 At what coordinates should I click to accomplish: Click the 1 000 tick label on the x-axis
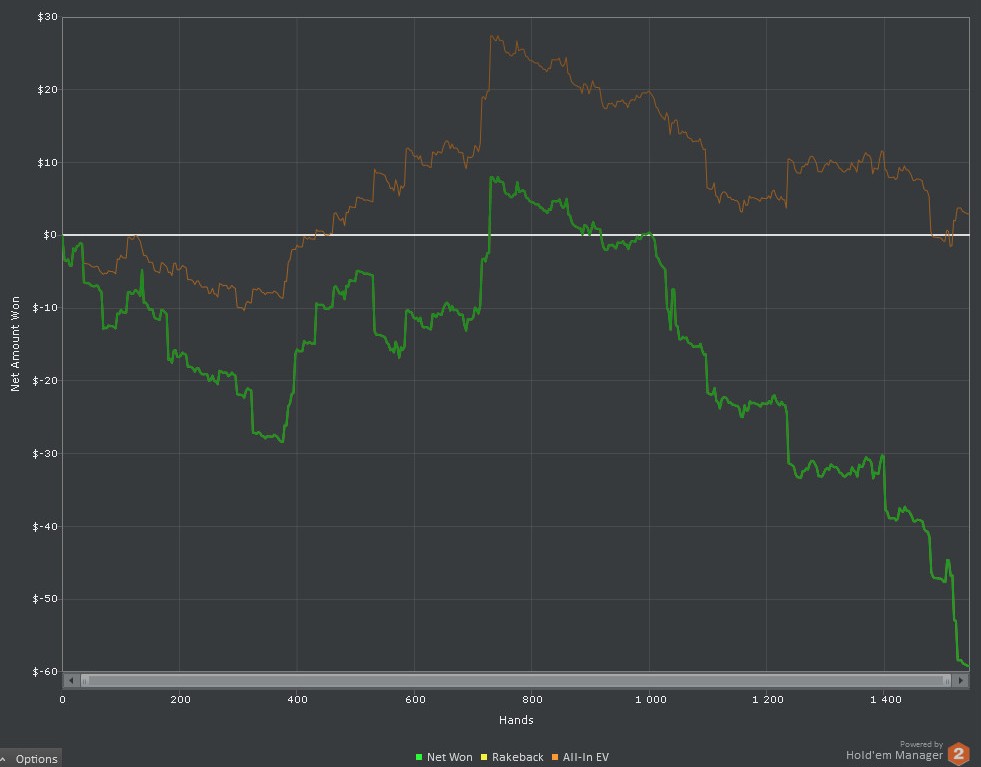(650, 700)
